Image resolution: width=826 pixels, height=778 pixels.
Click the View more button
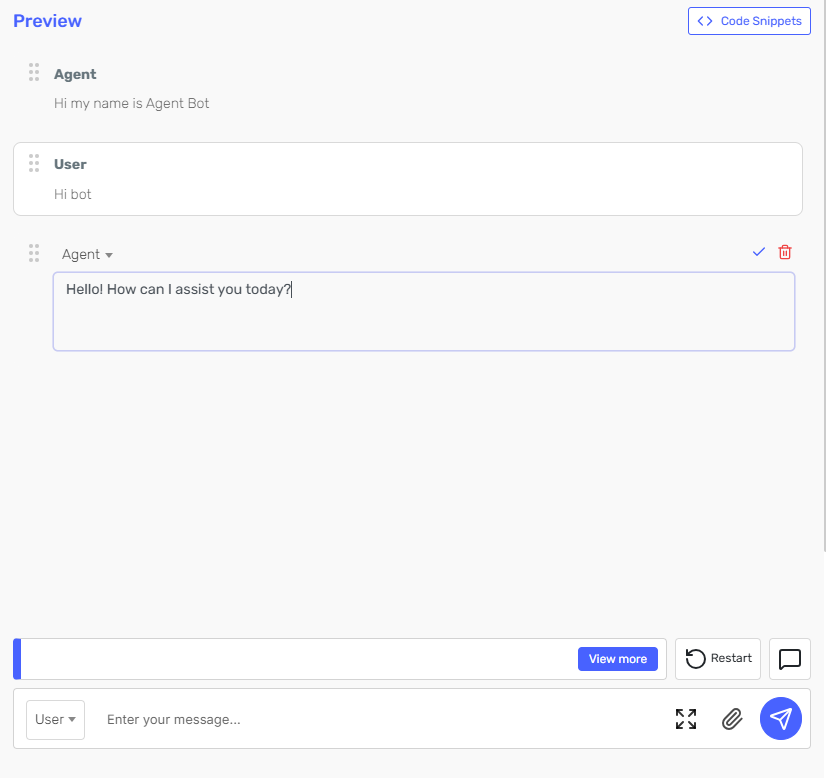click(617, 659)
